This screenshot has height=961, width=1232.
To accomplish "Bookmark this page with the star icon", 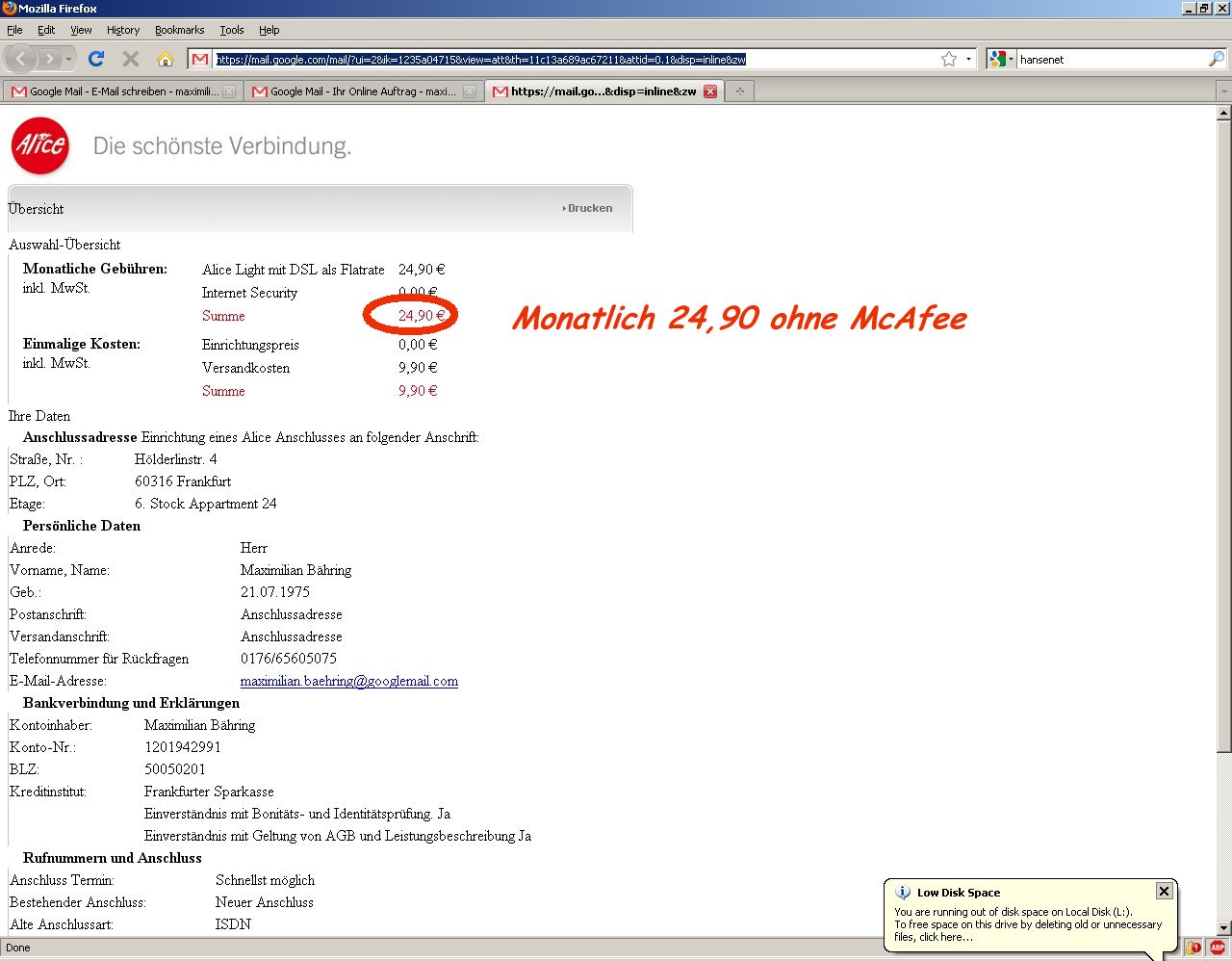I will (x=949, y=59).
